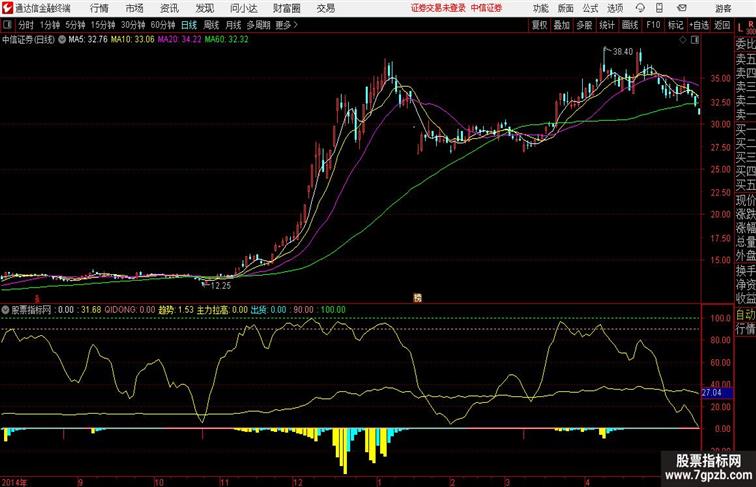Click the 趋势: 1.53 indicator value
The image size is (756, 487).
coord(176,310)
